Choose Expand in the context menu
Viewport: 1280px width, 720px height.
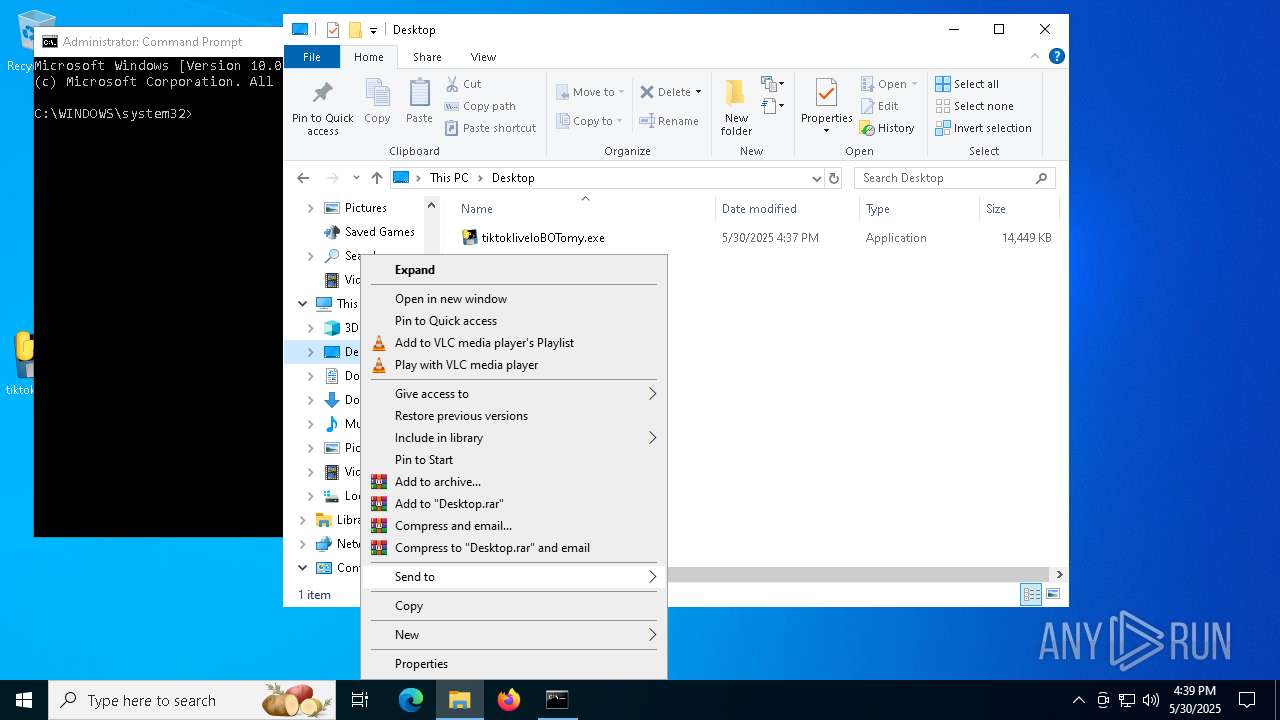(514, 270)
